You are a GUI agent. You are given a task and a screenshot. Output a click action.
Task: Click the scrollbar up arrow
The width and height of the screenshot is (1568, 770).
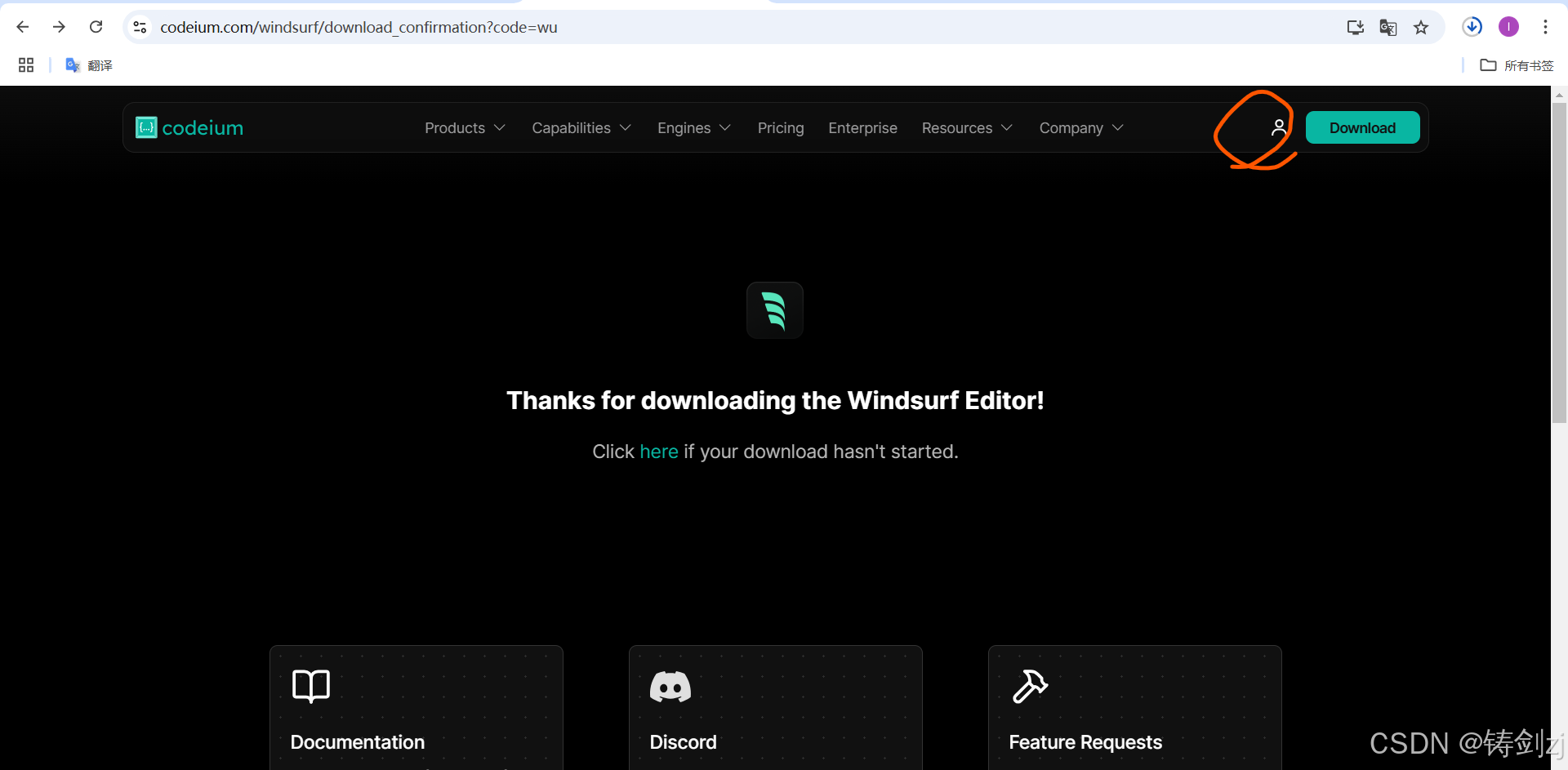click(x=1559, y=94)
